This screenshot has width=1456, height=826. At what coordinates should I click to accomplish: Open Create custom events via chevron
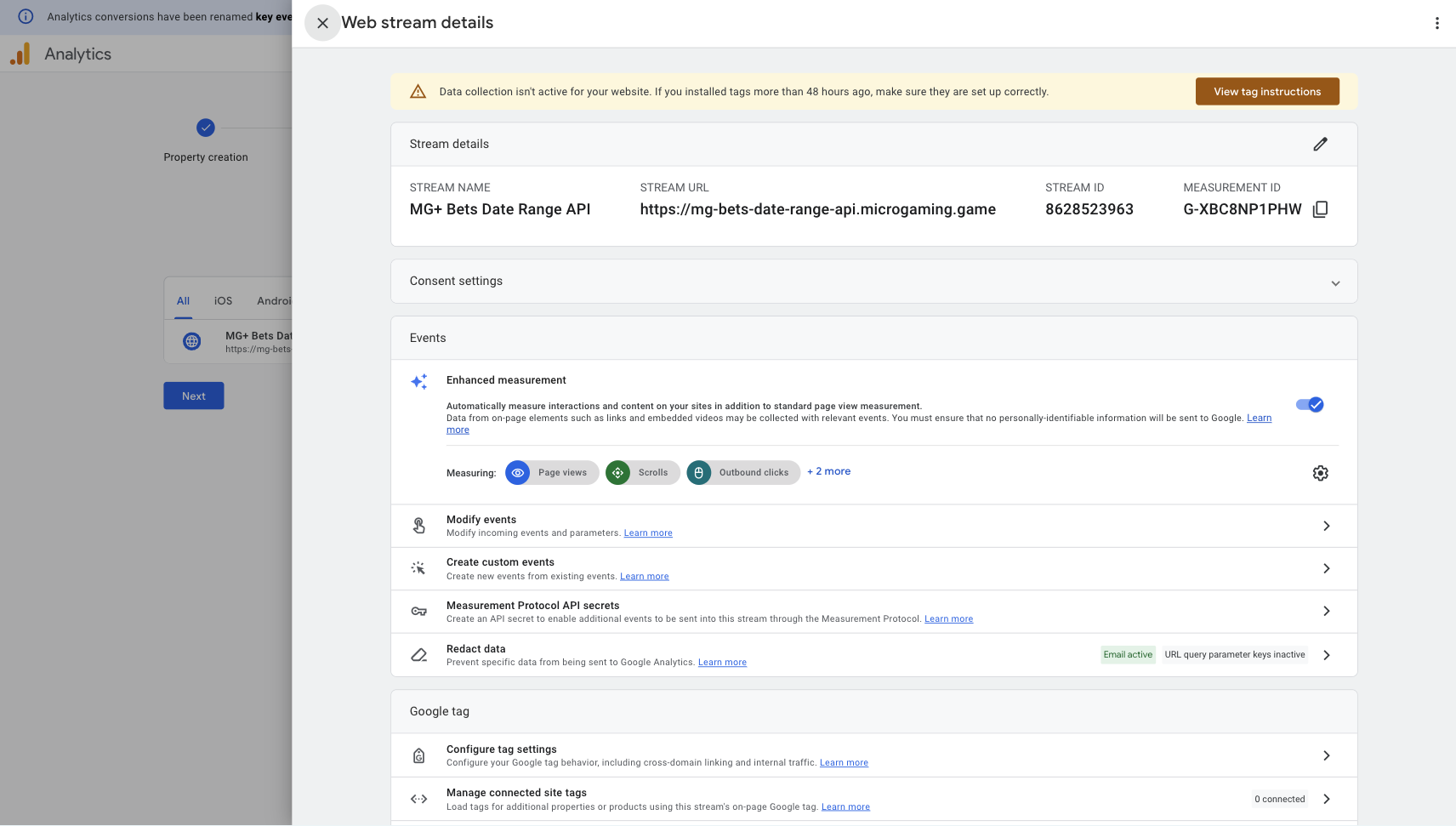[x=1326, y=568]
